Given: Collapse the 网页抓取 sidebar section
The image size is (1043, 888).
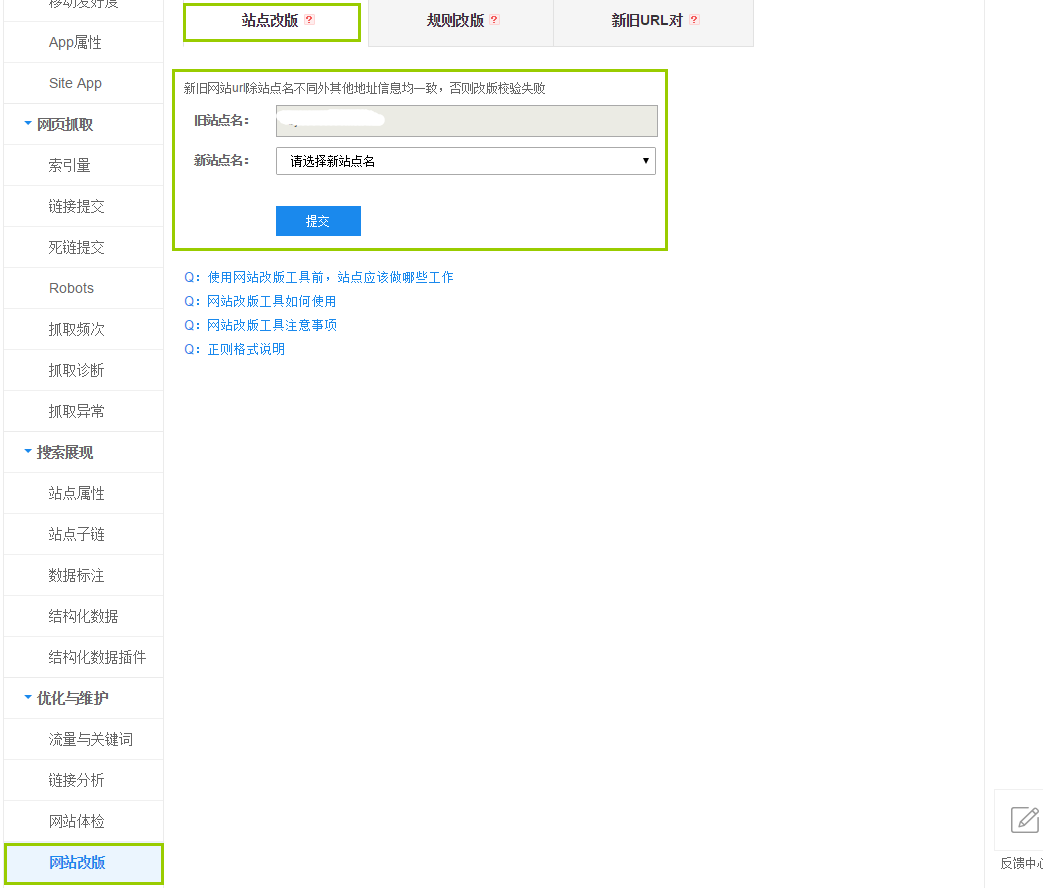Looking at the screenshot, I should [28, 124].
